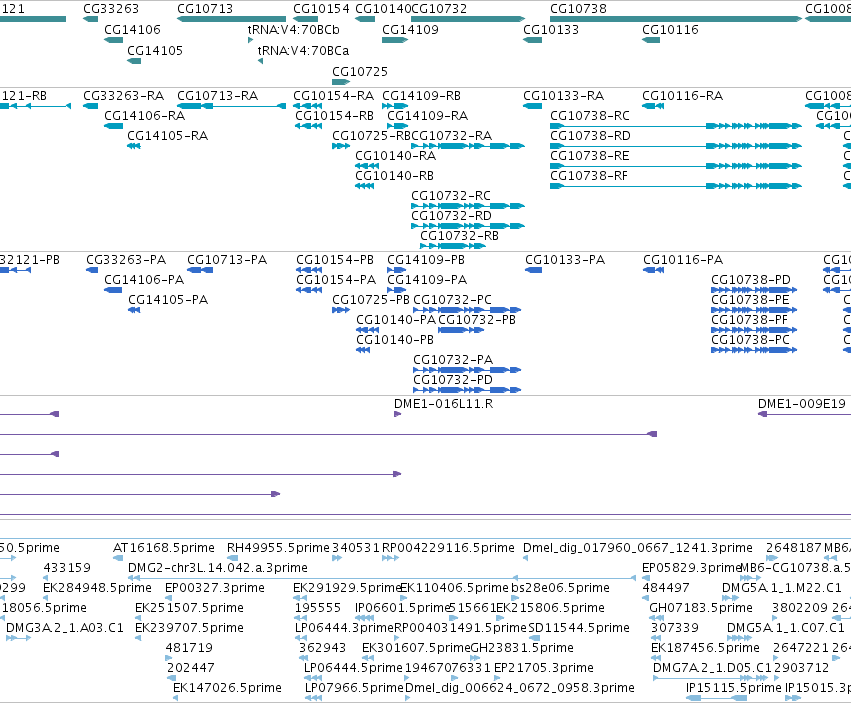The image size is (851, 703).
Task: Select the CG10713 gene label
Action: pos(205,9)
